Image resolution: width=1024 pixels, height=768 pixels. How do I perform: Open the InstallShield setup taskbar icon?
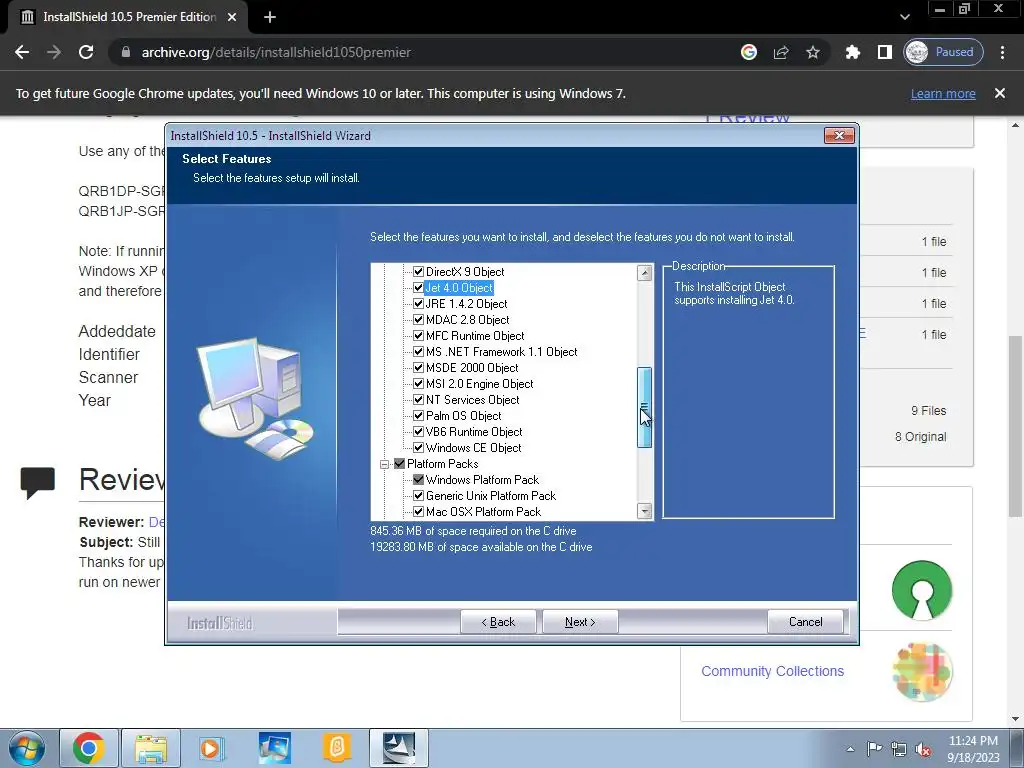pos(399,748)
